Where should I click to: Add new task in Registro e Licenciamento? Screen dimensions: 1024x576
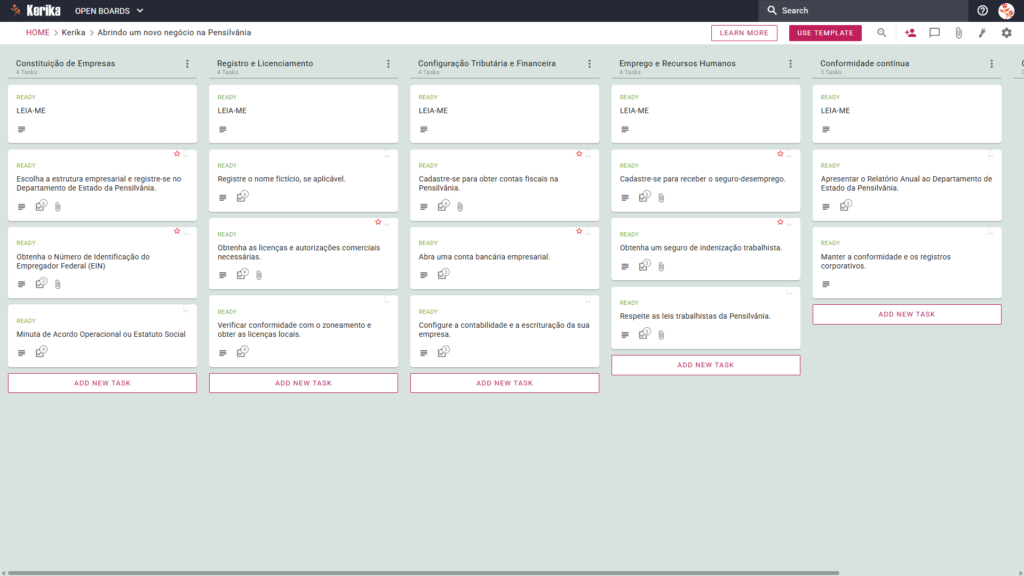[304, 383]
